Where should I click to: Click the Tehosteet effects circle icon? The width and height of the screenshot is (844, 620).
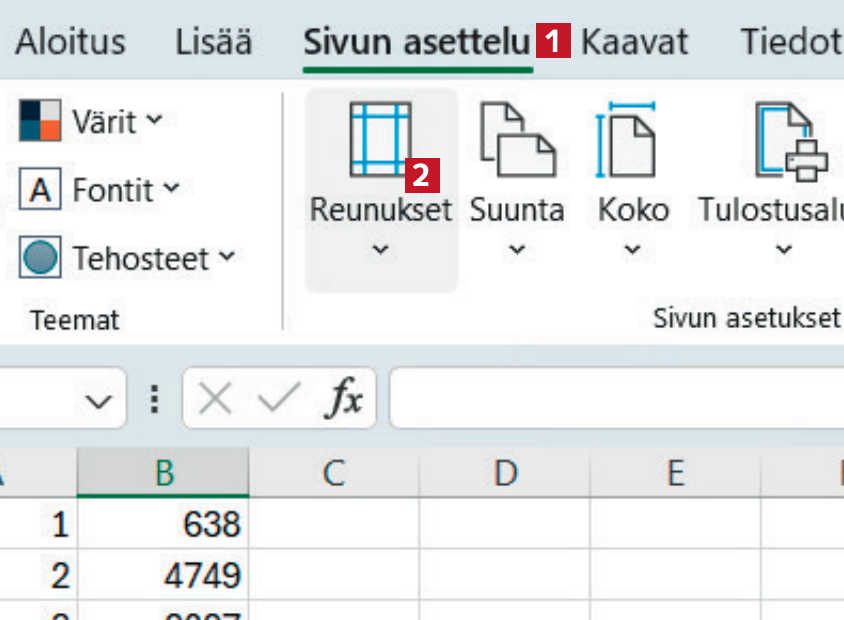click(41, 258)
